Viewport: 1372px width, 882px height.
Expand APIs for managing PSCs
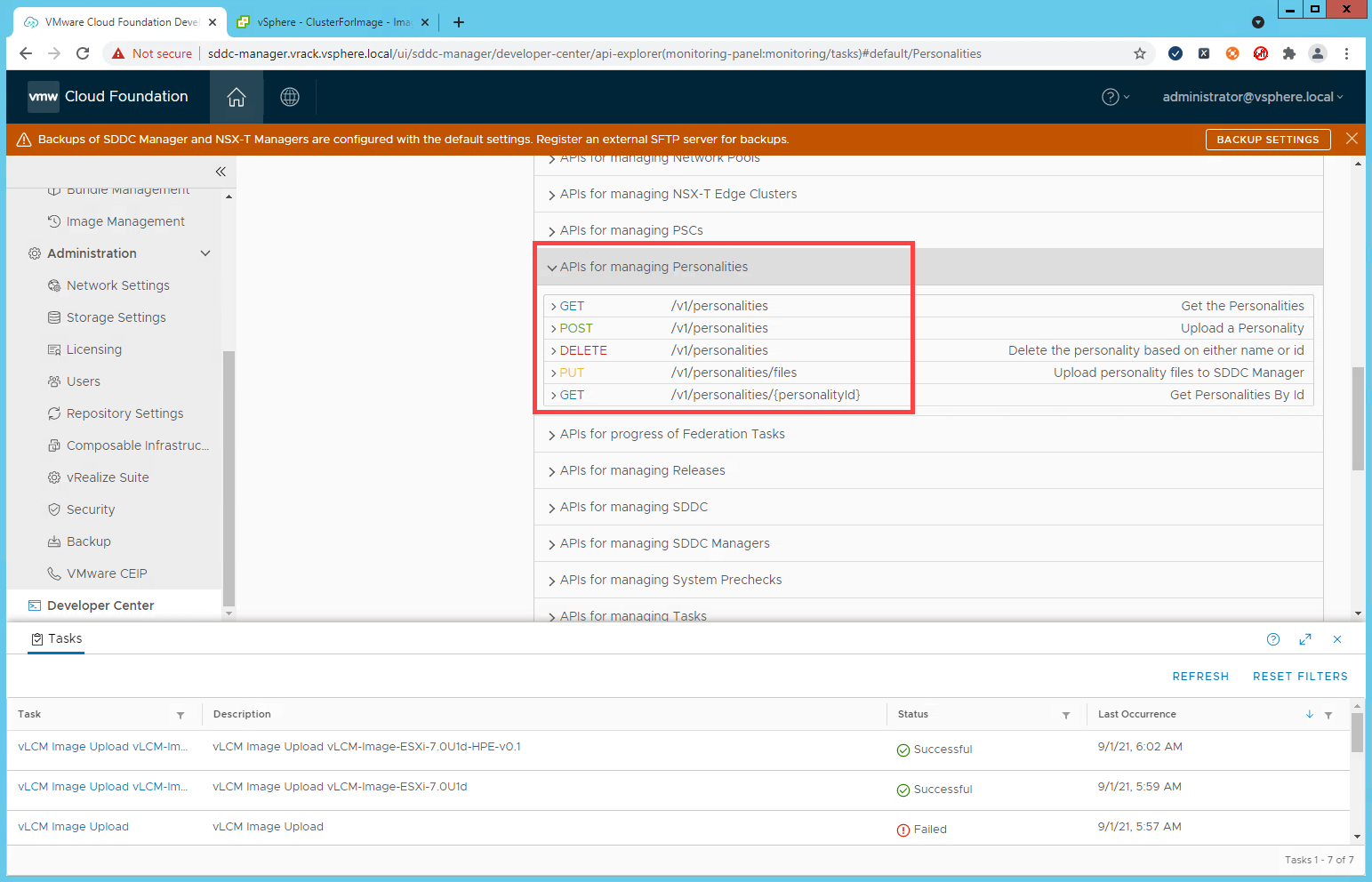(x=928, y=230)
